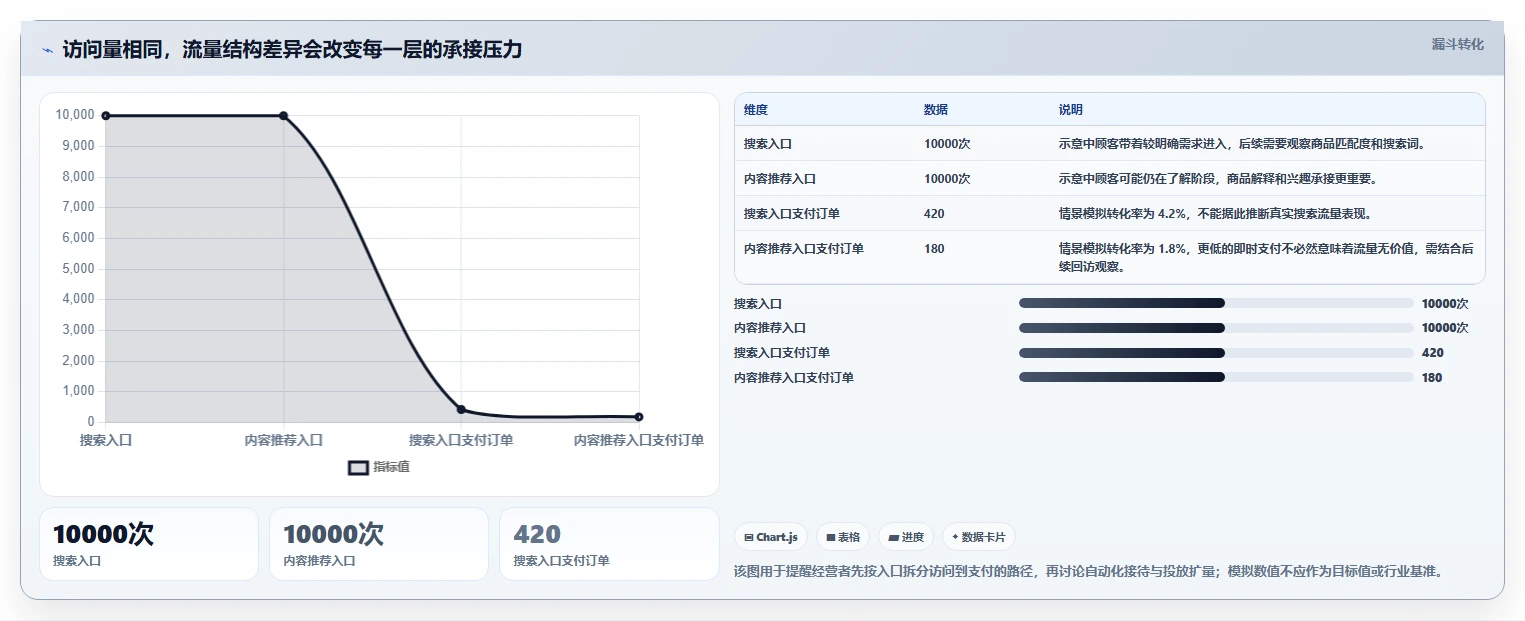This screenshot has width=1525, height=621.
Task: Select the 内容推荐入口支付订单 table row cell
Action: pyautogui.click(x=804, y=249)
